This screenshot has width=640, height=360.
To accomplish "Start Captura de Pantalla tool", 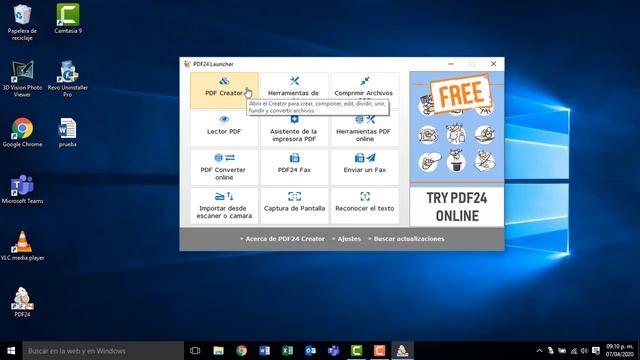I will 294,206.
